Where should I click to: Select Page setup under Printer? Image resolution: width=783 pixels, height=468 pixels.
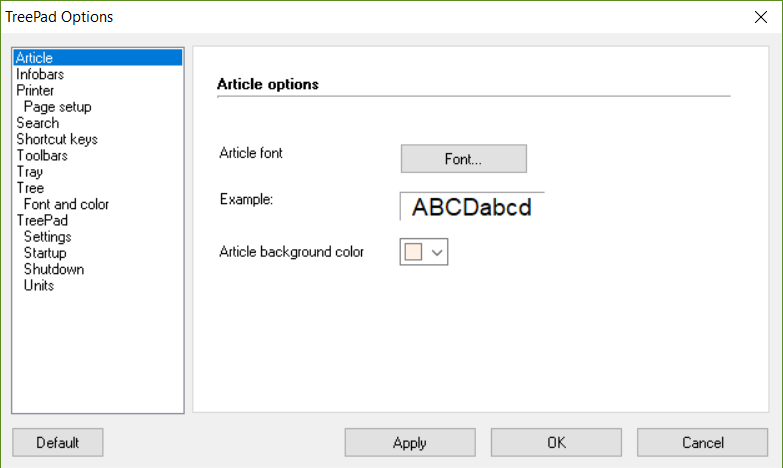click(x=57, y=107)
